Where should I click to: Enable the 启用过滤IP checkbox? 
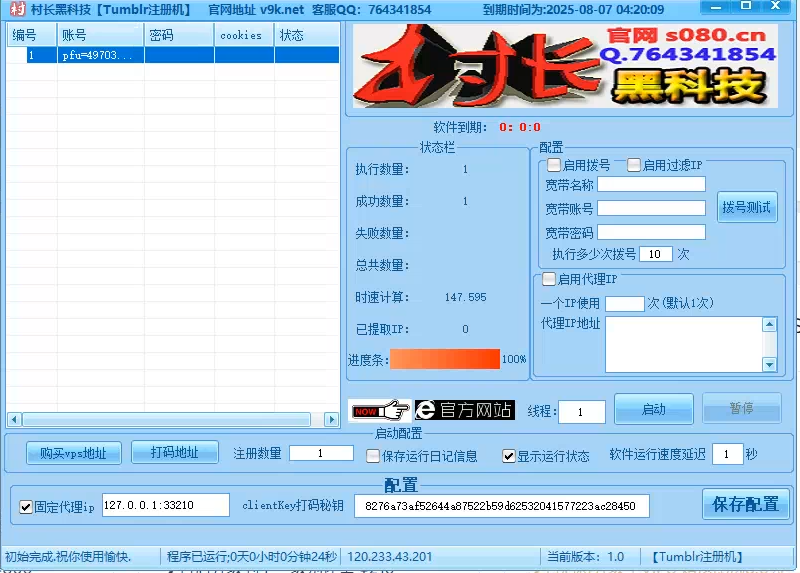[634, 165]
